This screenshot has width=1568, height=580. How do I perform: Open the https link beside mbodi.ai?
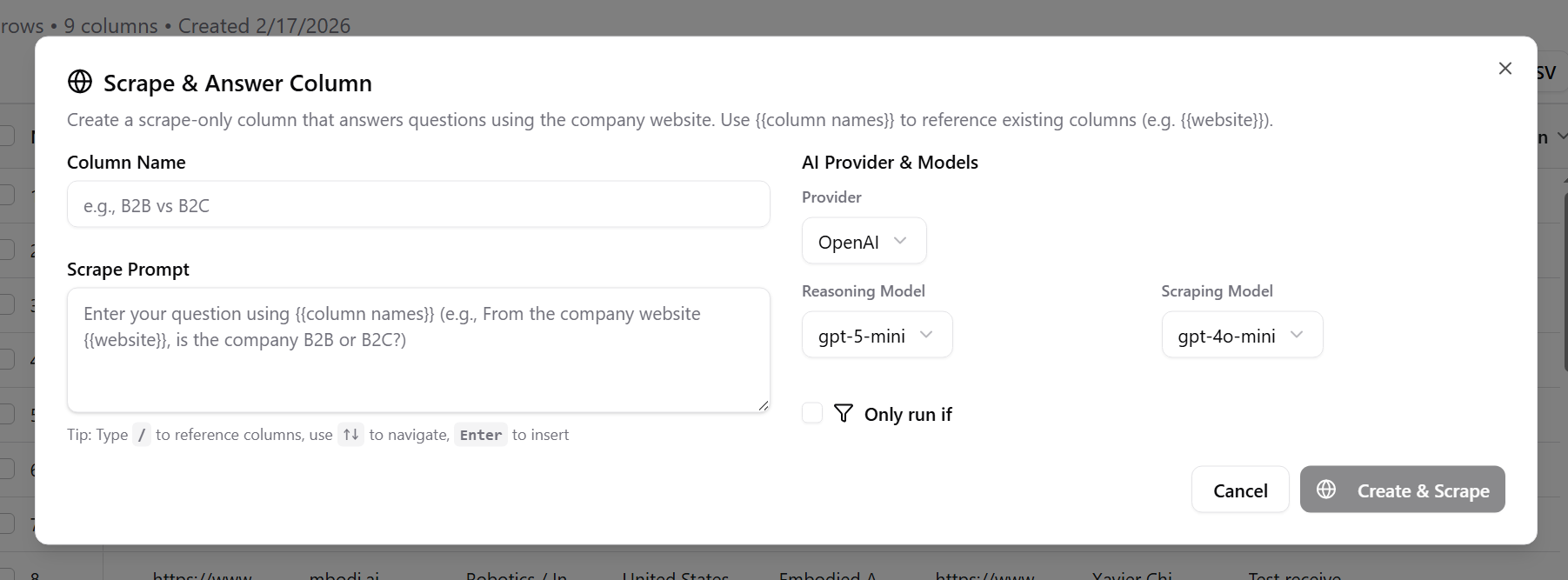(x=203, y=575)
